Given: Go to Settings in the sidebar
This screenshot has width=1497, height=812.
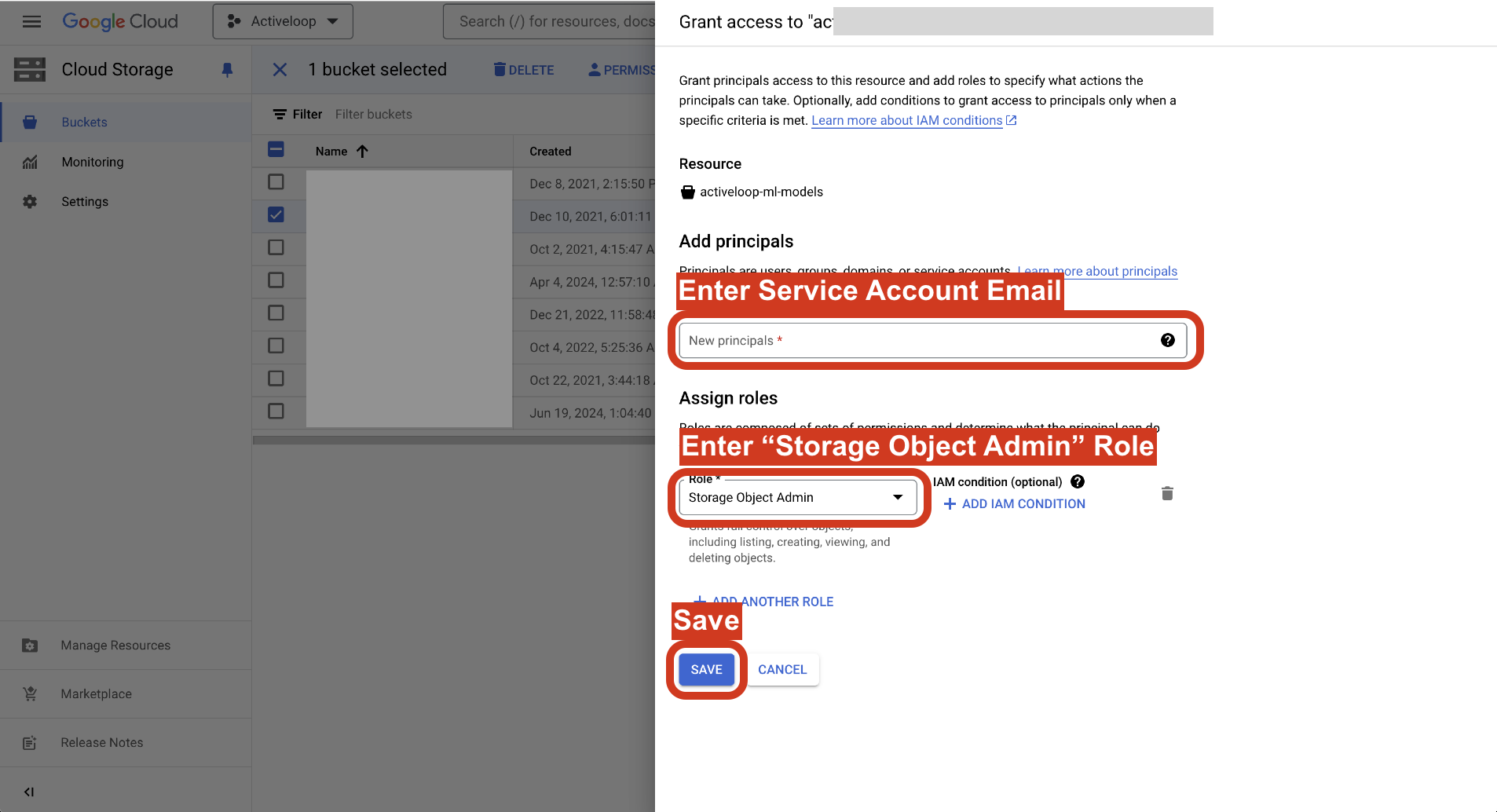Looking at the screenshot, I should 85,202.
